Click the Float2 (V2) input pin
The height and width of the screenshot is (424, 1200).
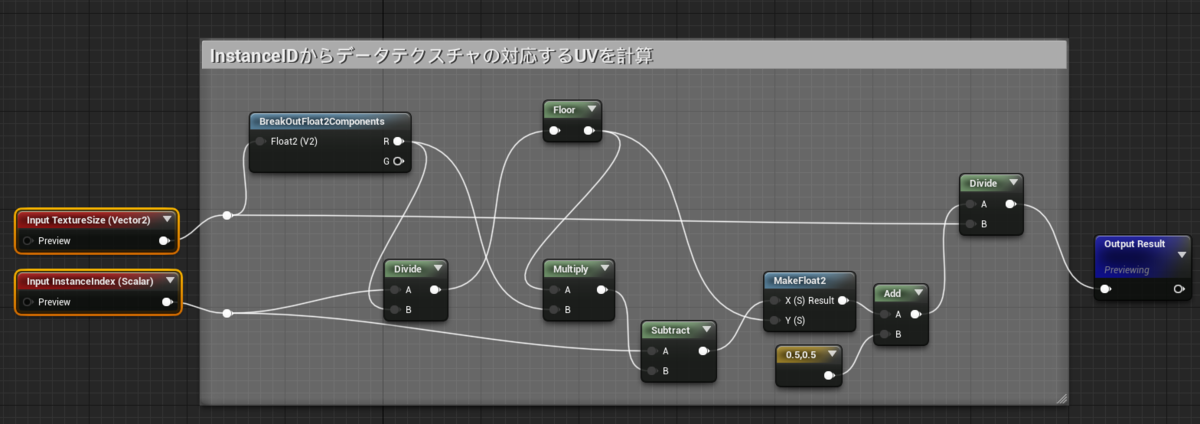pos(260,142)
